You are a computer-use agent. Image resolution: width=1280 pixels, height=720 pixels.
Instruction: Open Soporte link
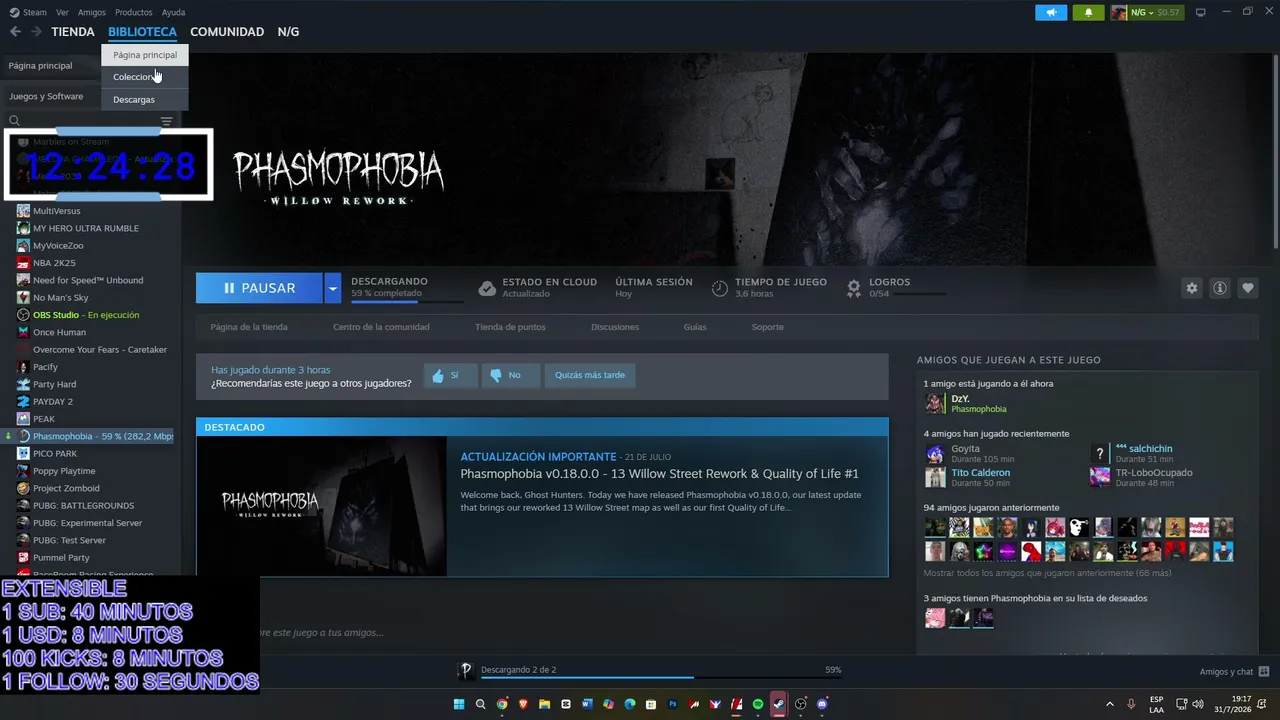coord(768,327)
